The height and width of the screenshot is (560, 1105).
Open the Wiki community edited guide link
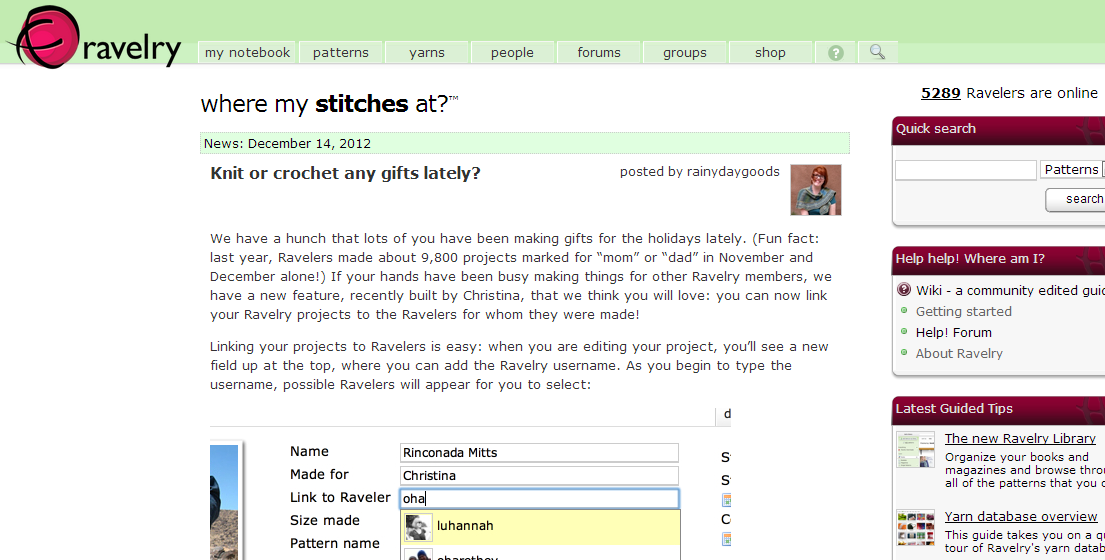click(x=1011, y=290)
